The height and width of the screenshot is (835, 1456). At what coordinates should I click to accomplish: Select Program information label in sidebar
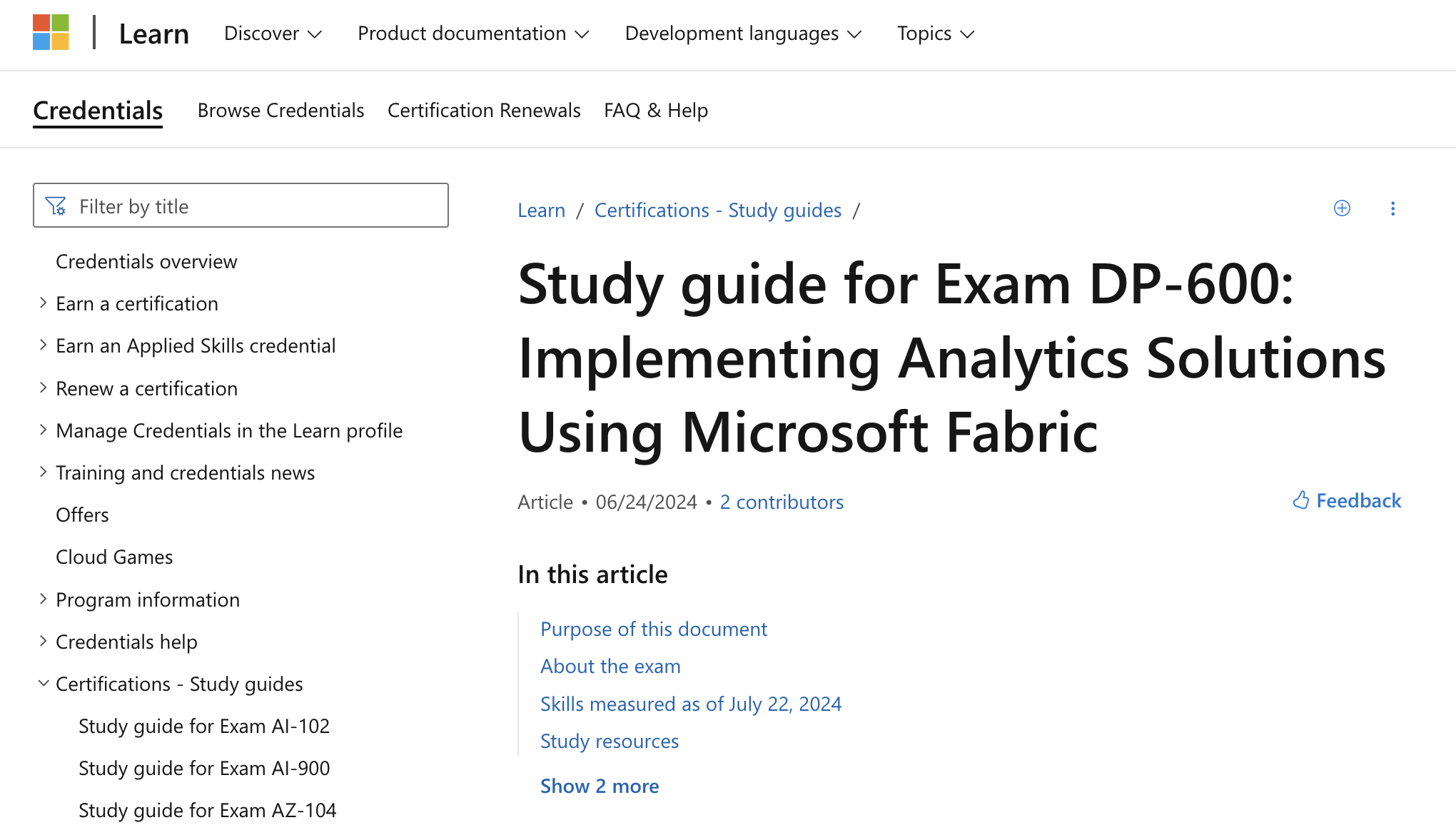click(x=148, y=600)
